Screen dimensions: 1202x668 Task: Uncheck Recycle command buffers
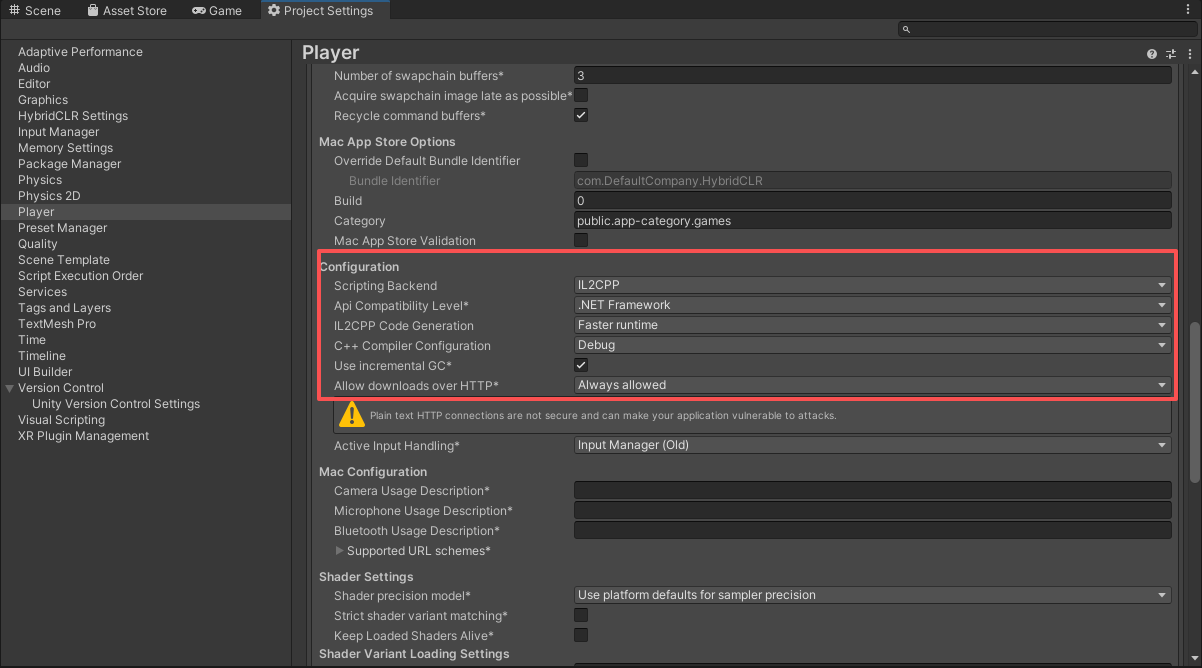tap(581, 115)
